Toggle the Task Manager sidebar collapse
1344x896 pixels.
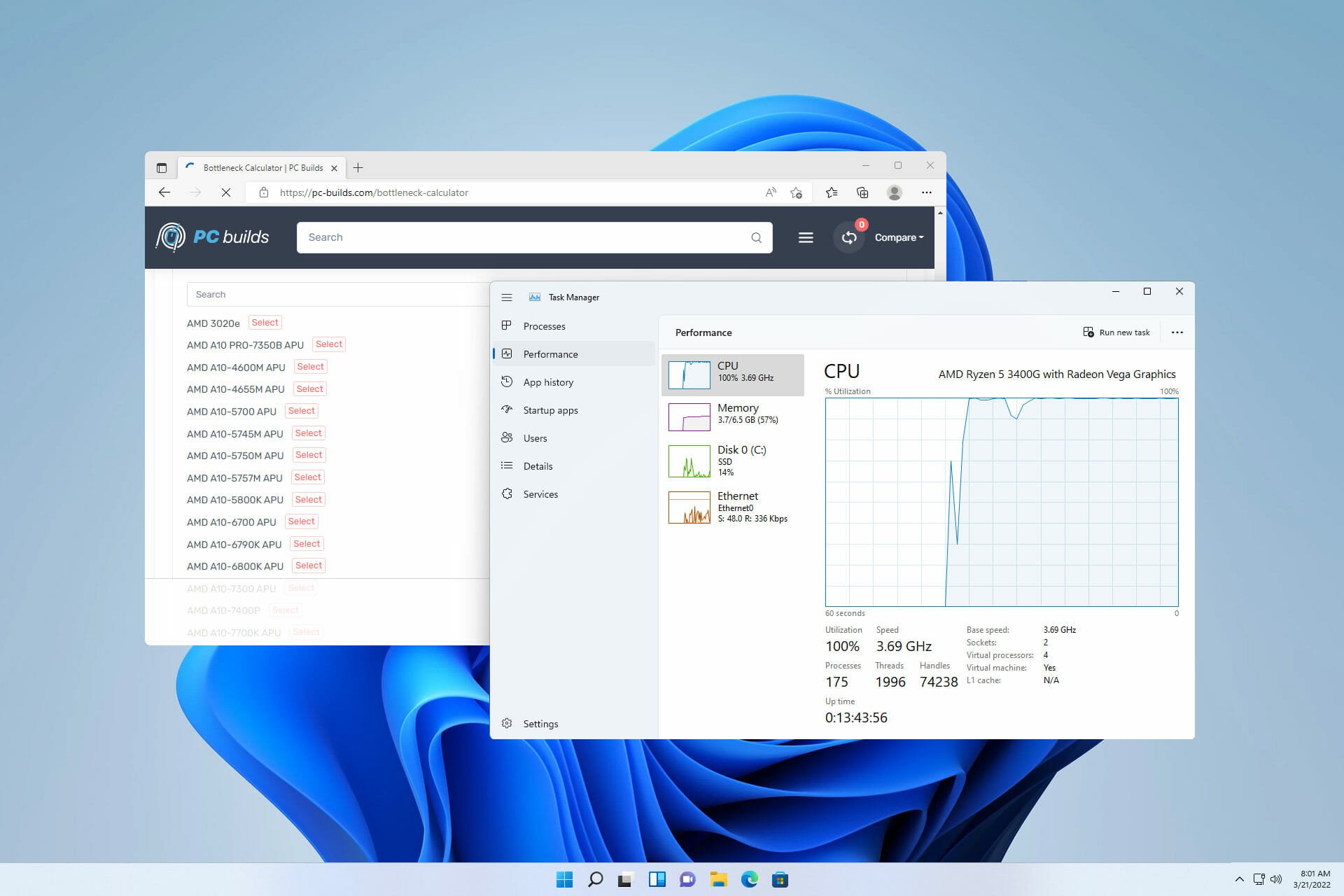pos(506,297)
